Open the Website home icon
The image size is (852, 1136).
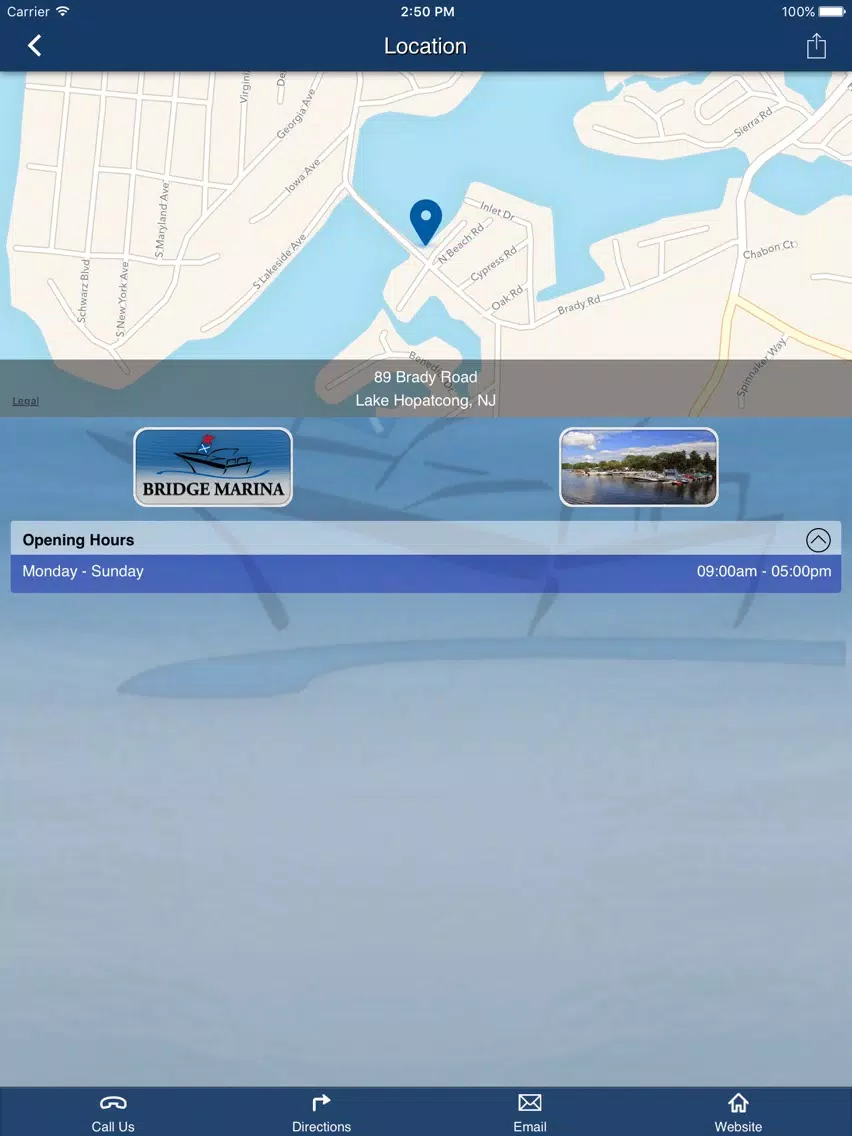pos(738,1103)
